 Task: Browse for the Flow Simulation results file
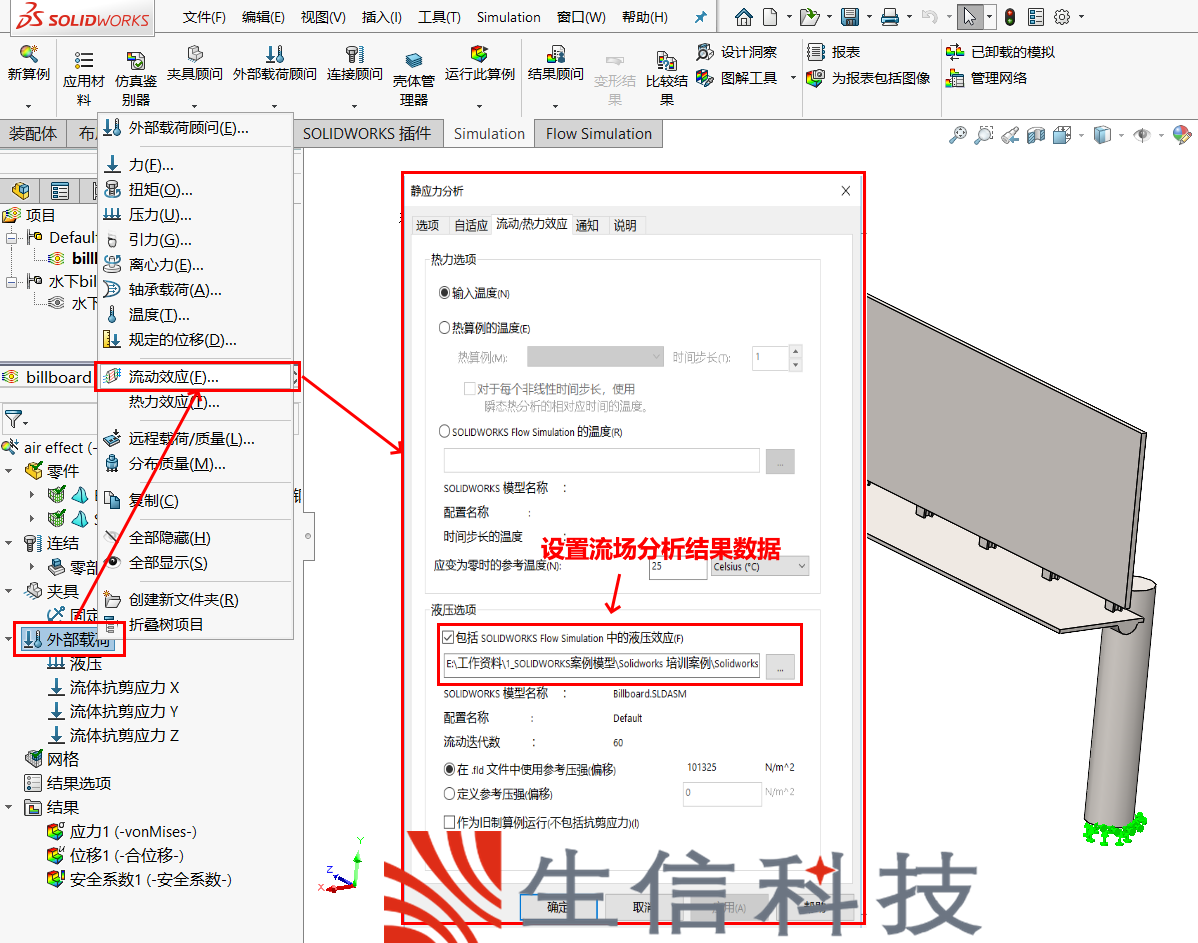[x=780, y=668]
